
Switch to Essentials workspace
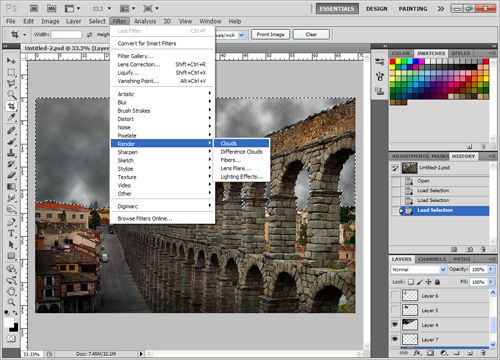337,9
